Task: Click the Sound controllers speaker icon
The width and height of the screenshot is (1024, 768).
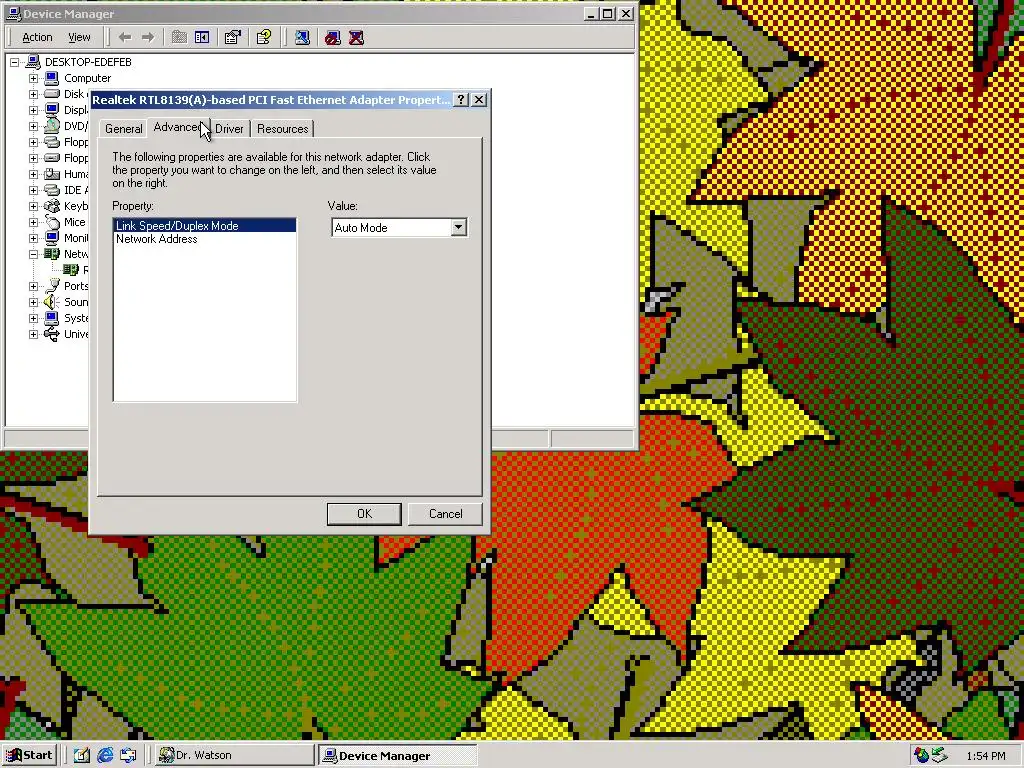Action: (x=52, y=302)
